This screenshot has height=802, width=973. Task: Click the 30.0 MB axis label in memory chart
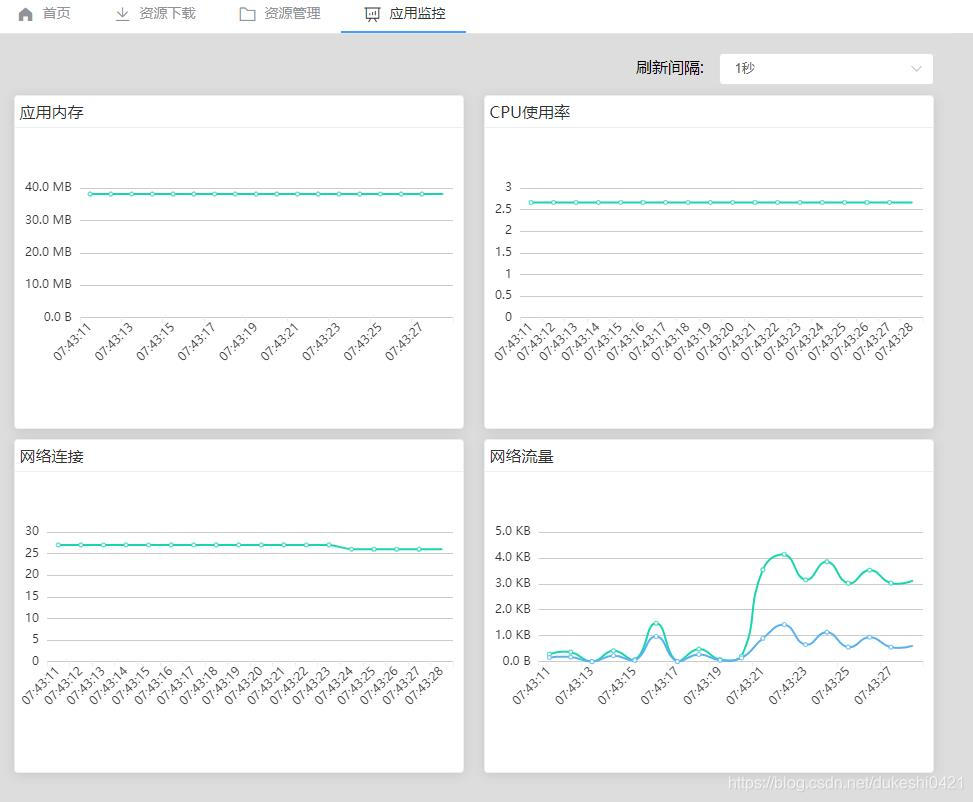48,220
